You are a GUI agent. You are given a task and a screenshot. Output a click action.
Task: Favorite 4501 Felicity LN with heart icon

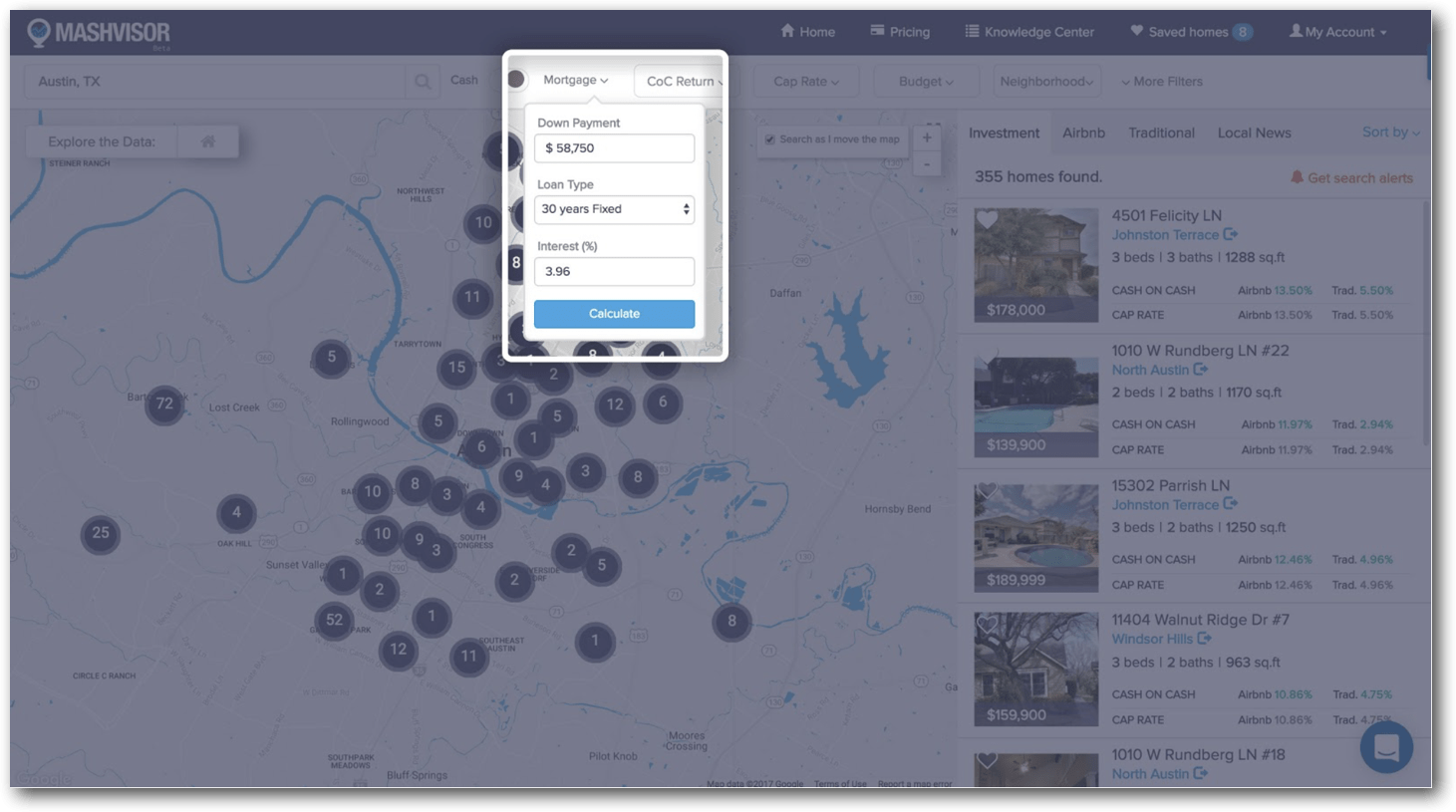click(x=987, y=219)
